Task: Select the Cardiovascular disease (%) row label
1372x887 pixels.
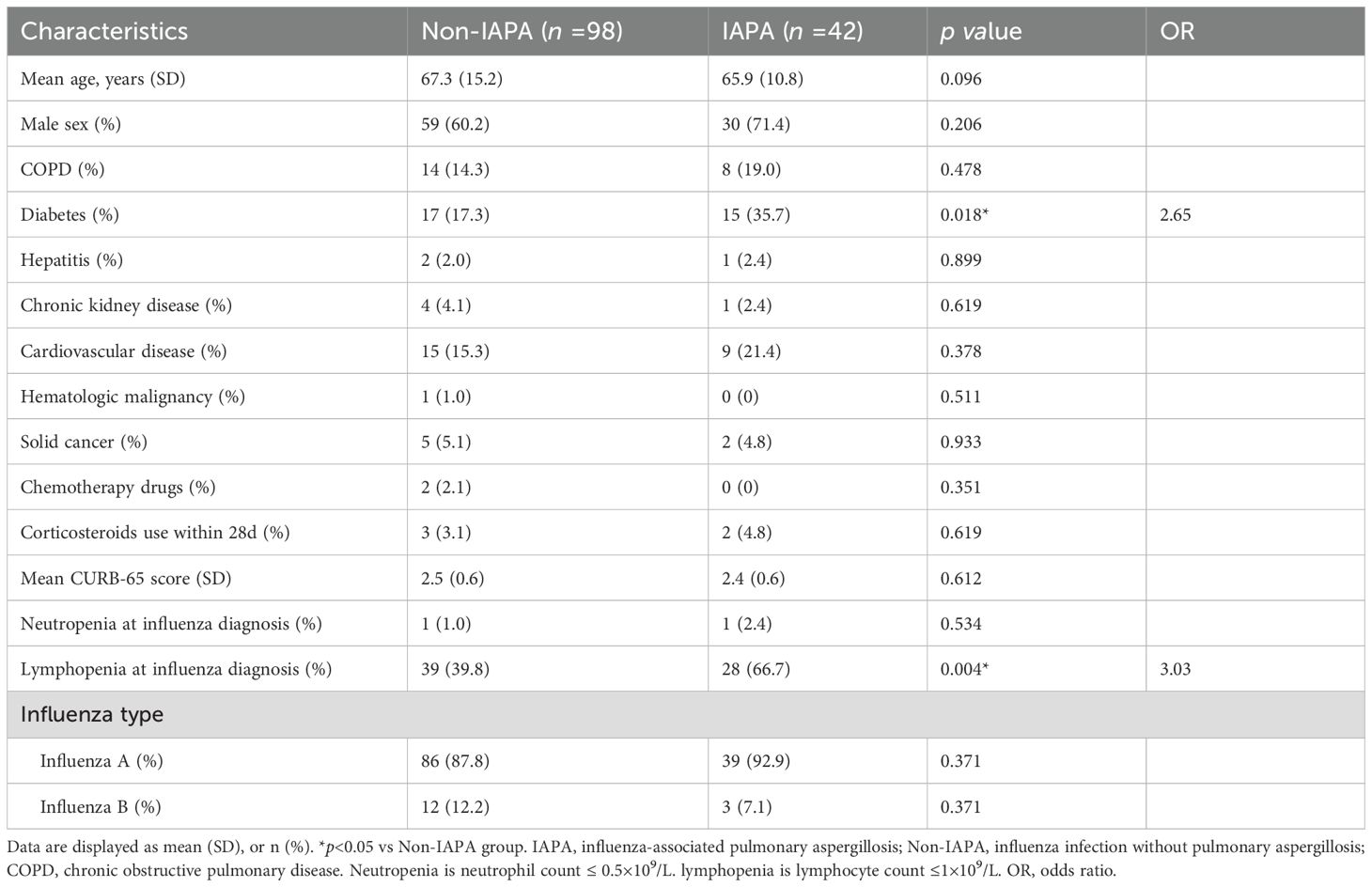Action: coord(123,351)
